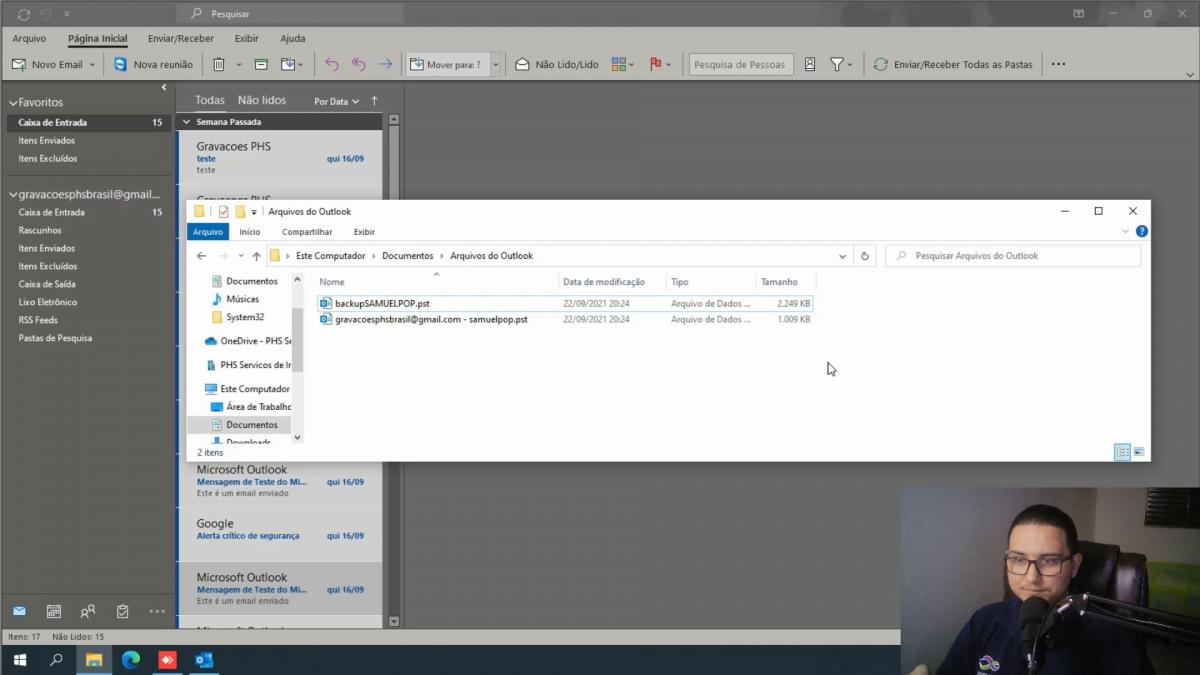Open the Compartilhar tab in Explorer
This screenshot has width=1200, height=675.
tap(307, 231)
